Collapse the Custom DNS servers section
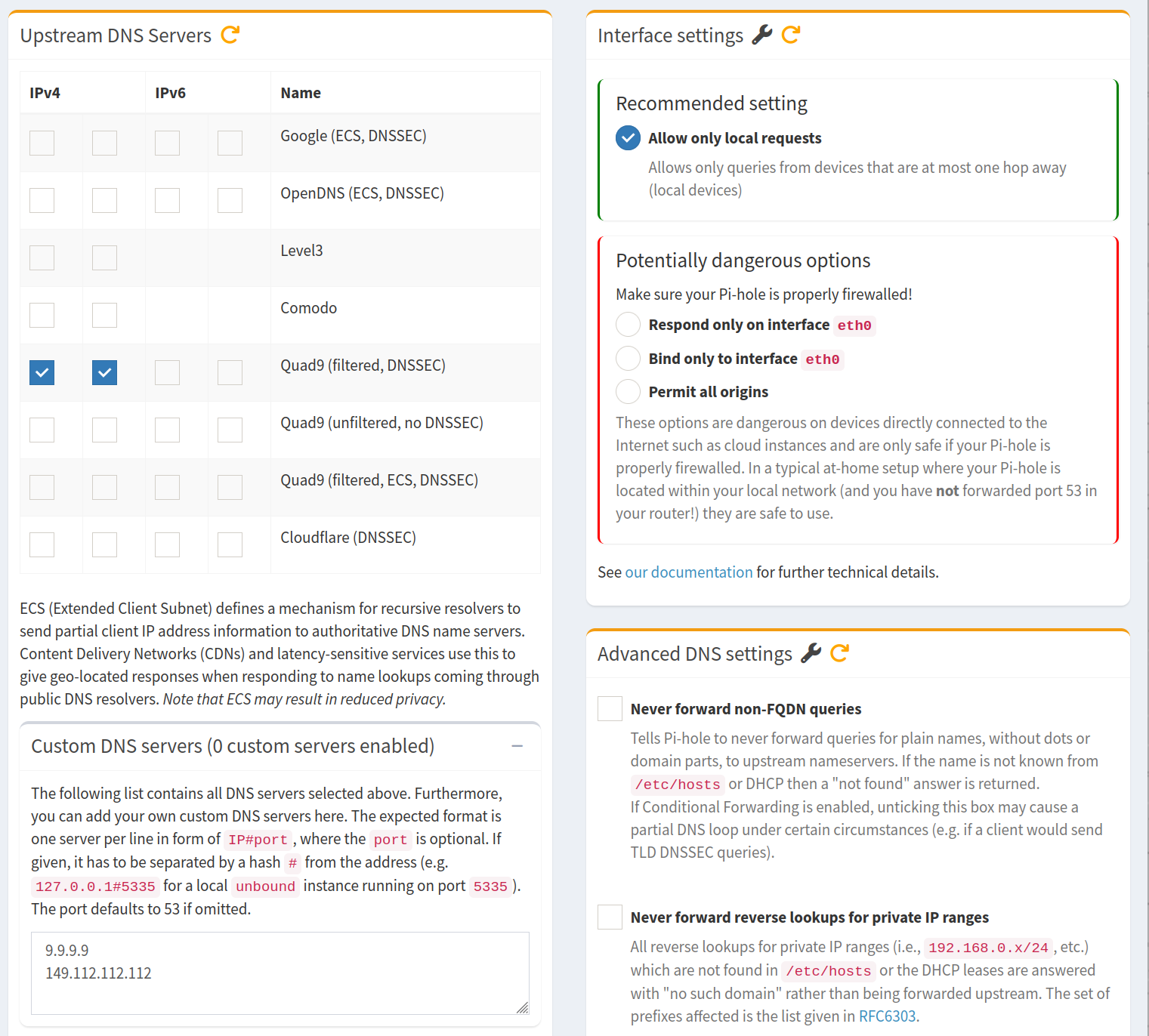Image resolution: width=1149 pixels, height=1036 pixels. (518, 746)
